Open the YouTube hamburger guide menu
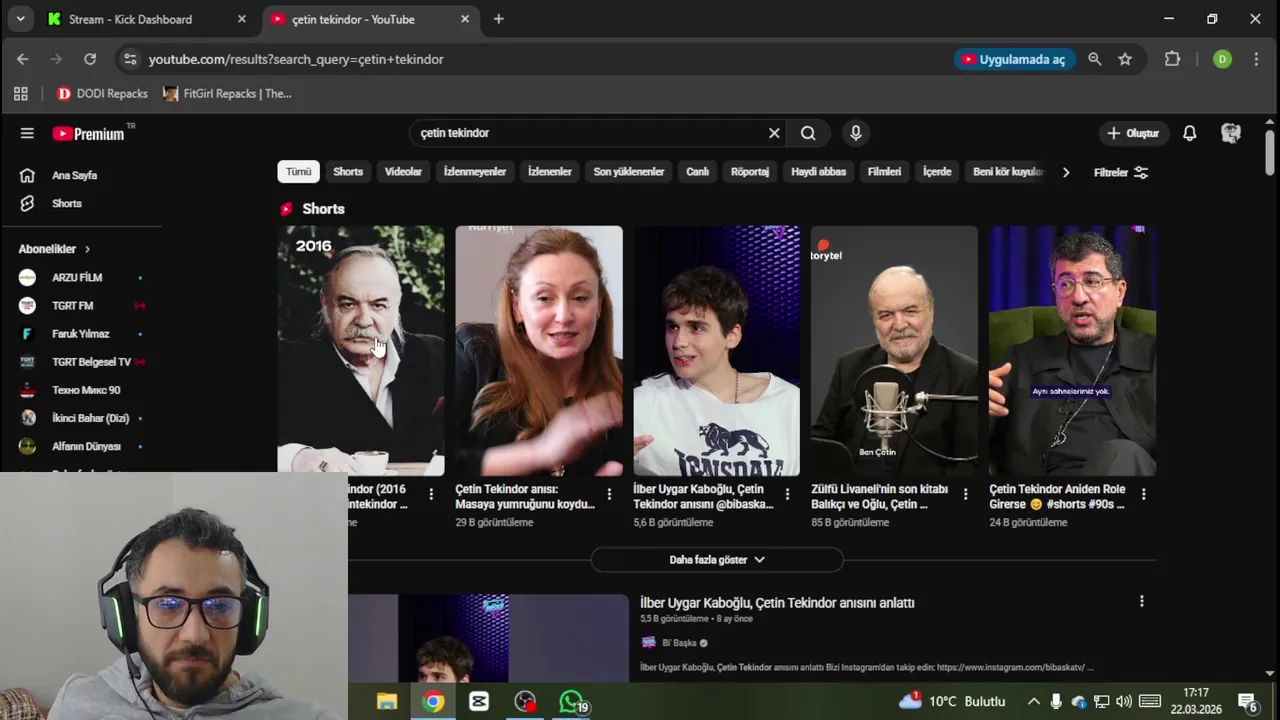The image size is (1280, 720). point(27,133)
